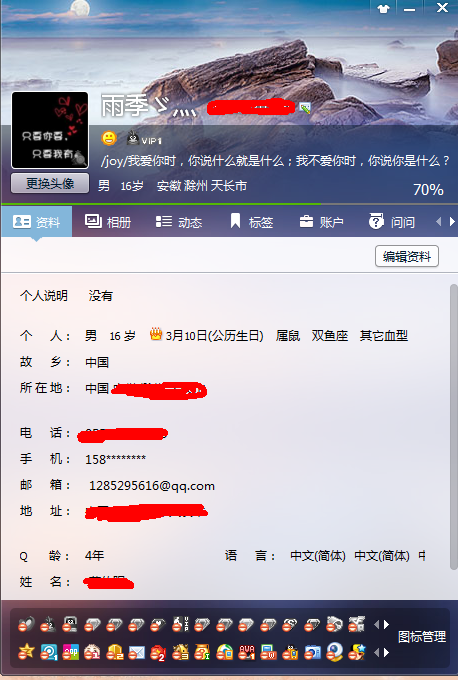Image resolution: width=458 pixels, height=680 pixels.
Task: Switch to the 动态 feed tab
Action: coord(179,222)
